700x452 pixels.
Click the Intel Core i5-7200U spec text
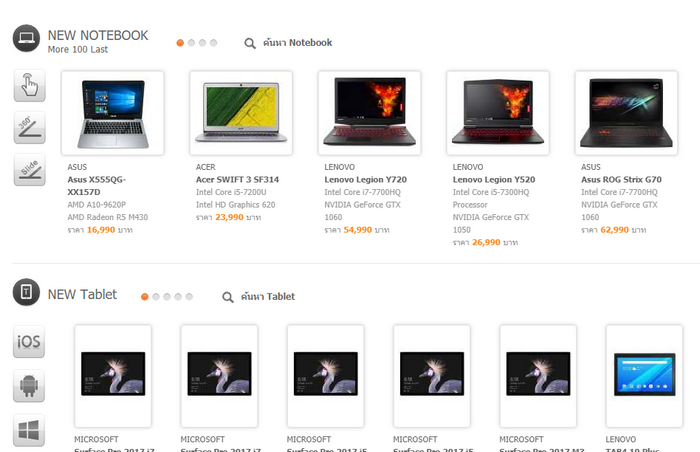[x=231, y=192]
